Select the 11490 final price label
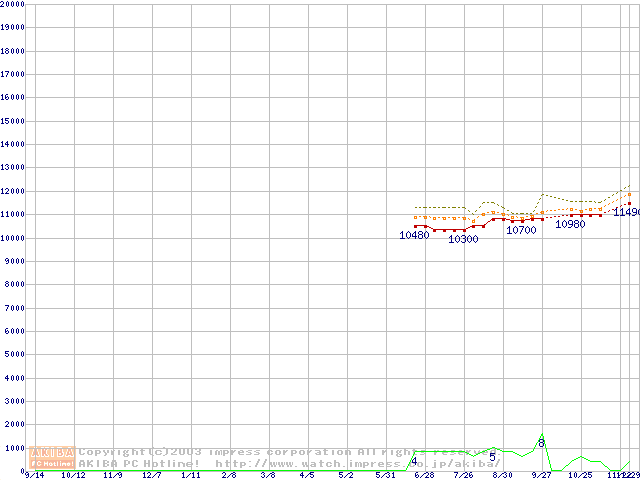 click(626, 212)
